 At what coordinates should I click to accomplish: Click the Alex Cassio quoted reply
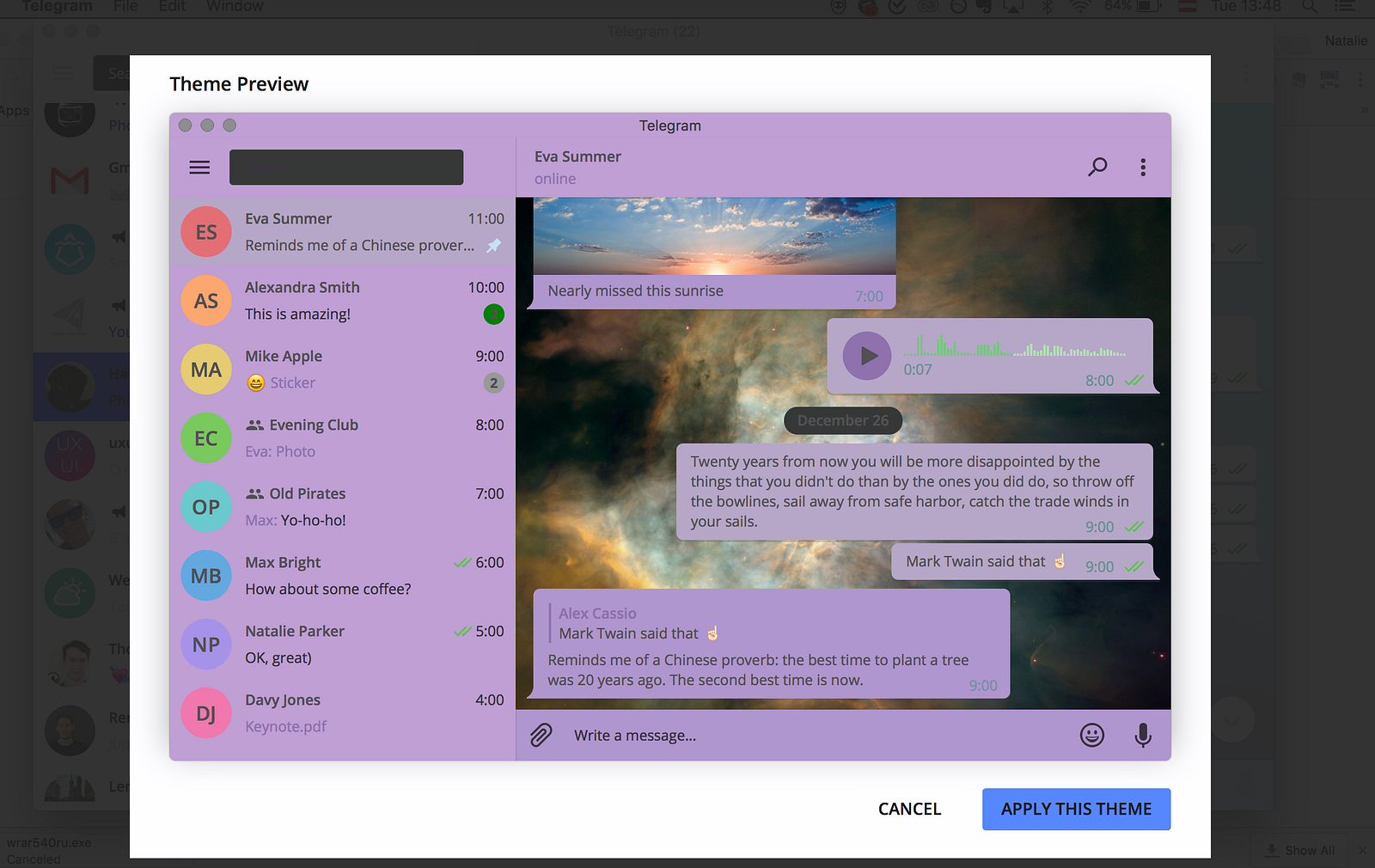coord(636,623)
